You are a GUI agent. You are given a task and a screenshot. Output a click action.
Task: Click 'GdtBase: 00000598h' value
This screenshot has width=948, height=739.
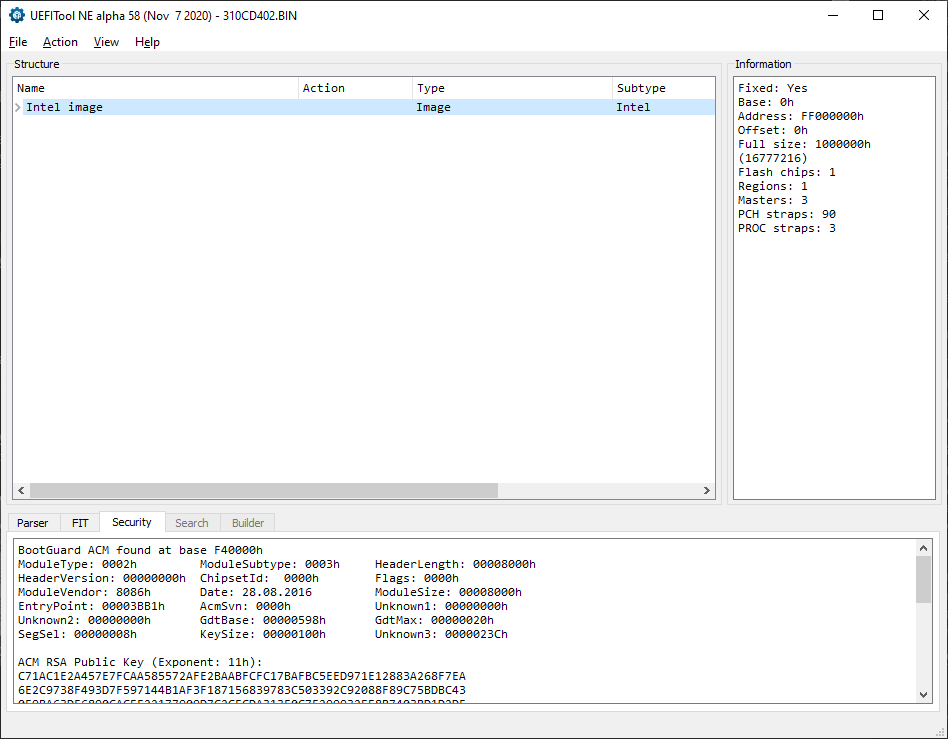click(263, 620)
